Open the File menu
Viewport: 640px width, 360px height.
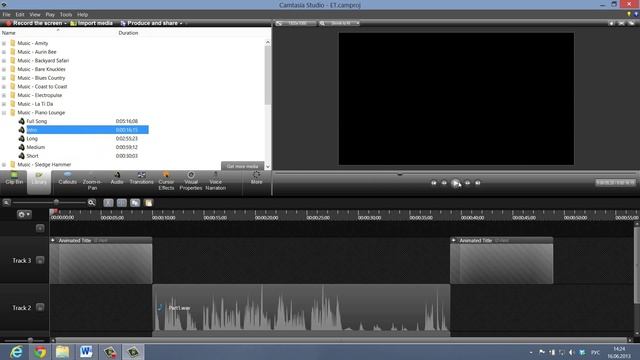coord(7,14)
